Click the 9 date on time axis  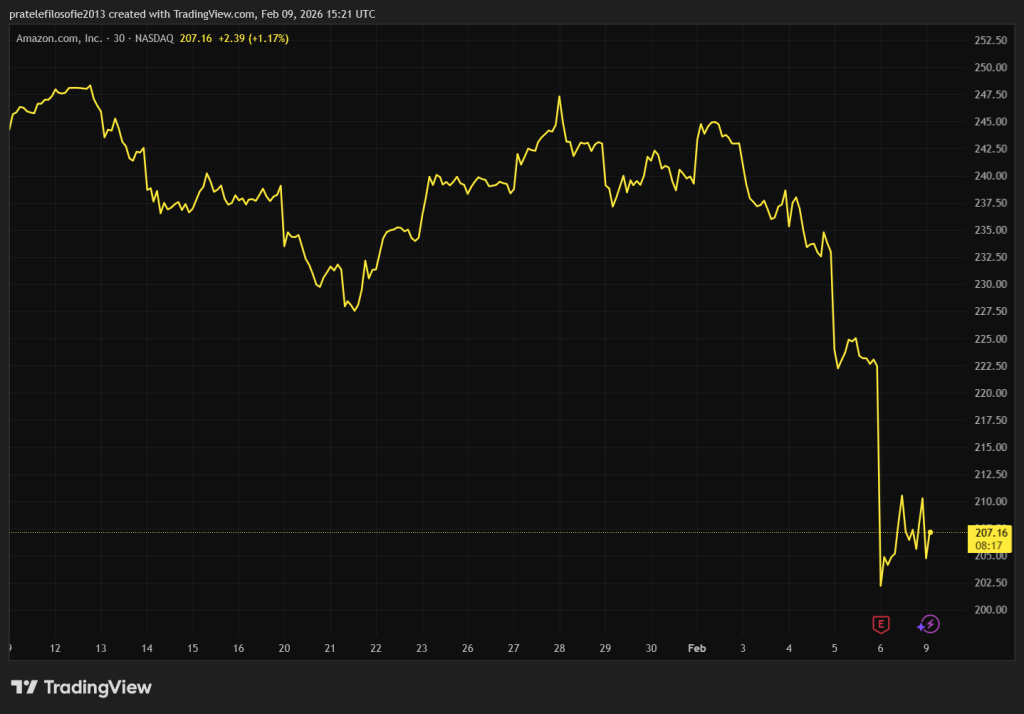tap(926, 648)
